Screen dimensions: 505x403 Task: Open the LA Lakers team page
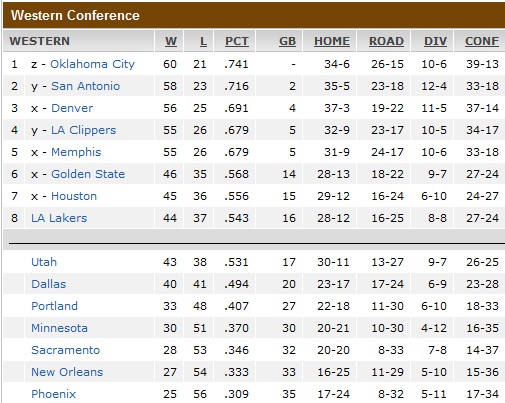(x=59, y=218)
